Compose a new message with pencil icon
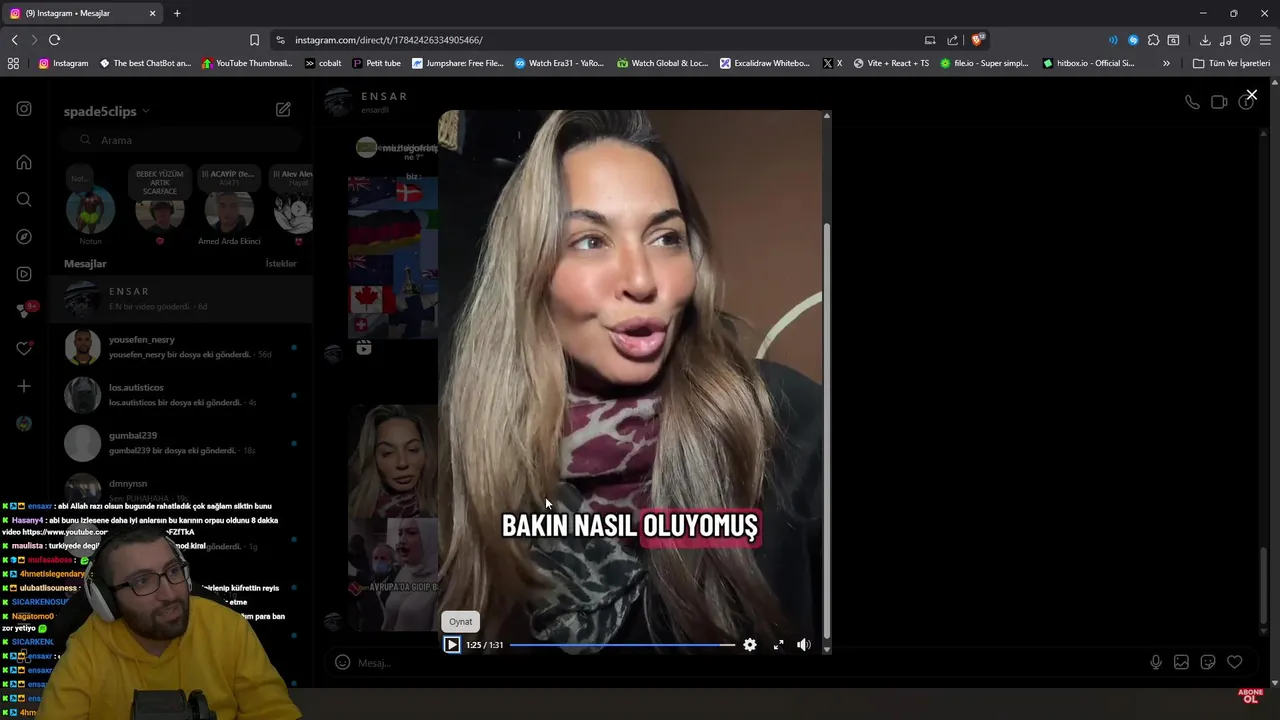Viewport: 1280px width, 720px height. click(x=283, y=109)
